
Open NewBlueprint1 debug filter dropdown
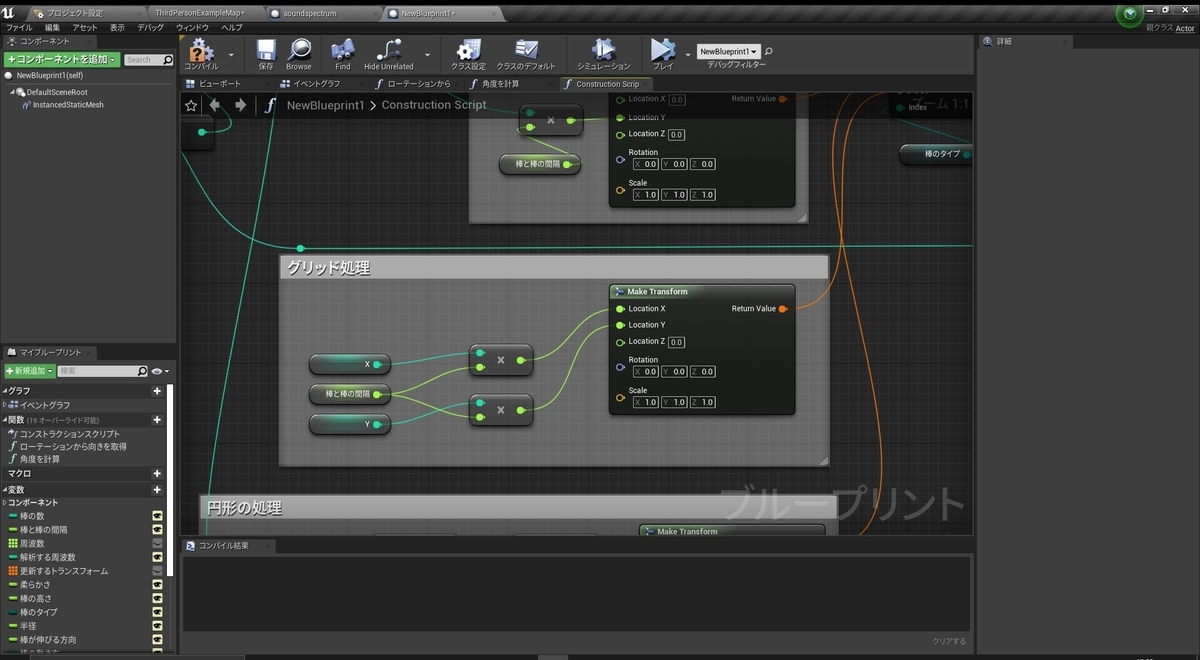click(x=729, y=51)
